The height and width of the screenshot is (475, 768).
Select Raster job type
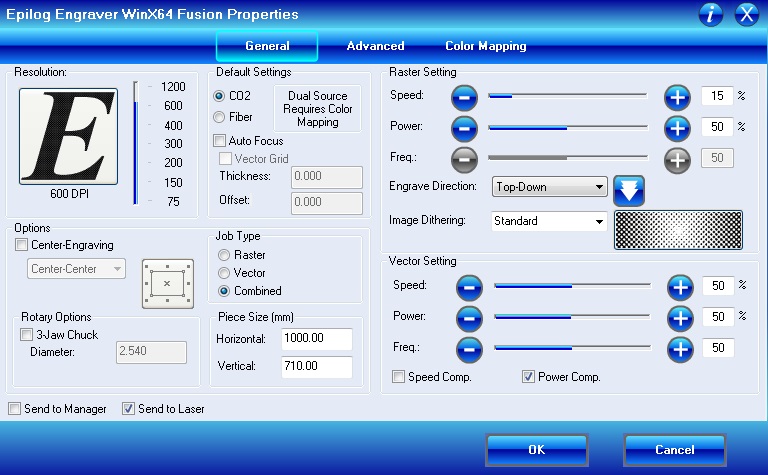(x=224, y=255)
